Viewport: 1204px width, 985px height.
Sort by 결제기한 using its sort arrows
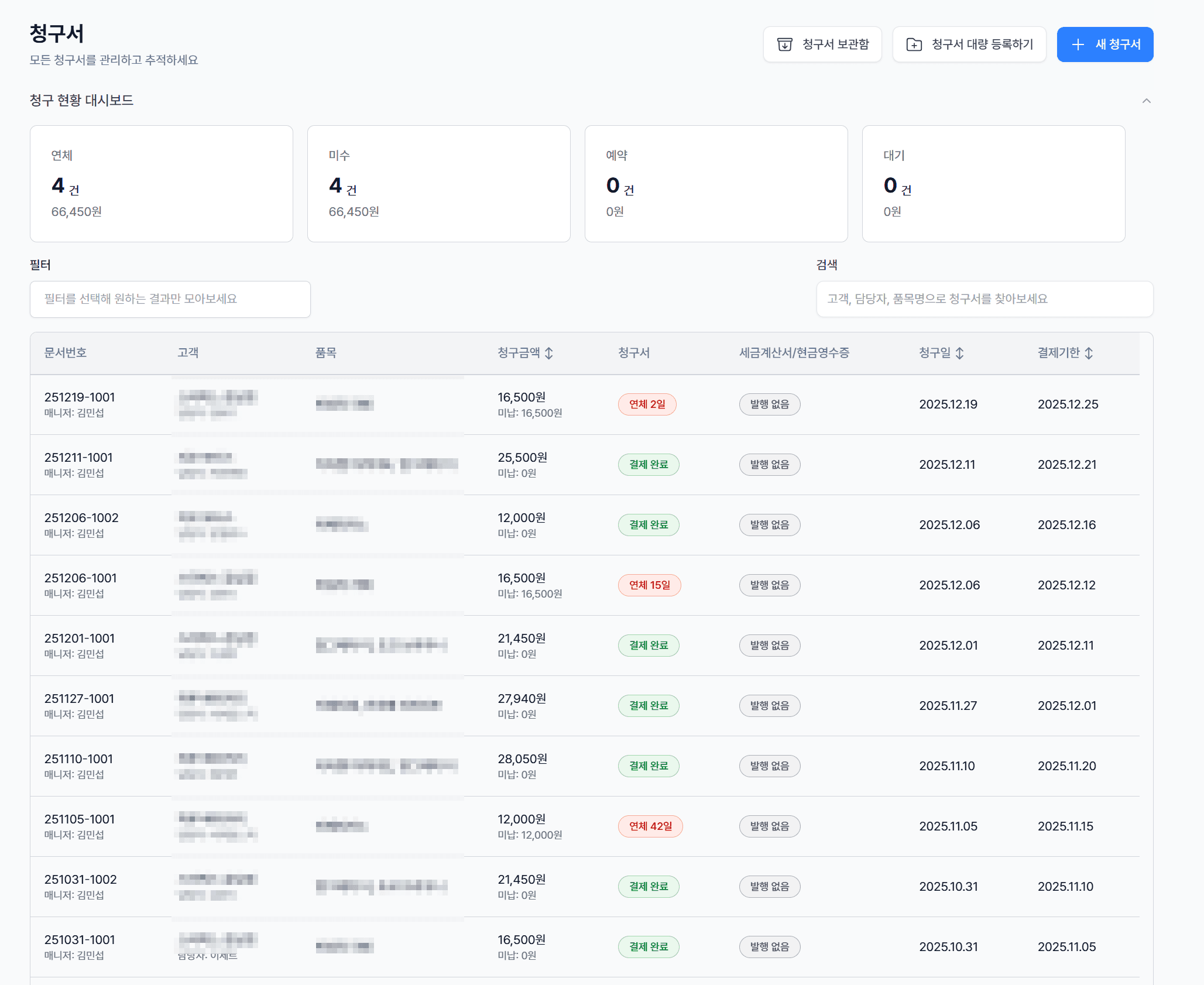point(1089,353)
